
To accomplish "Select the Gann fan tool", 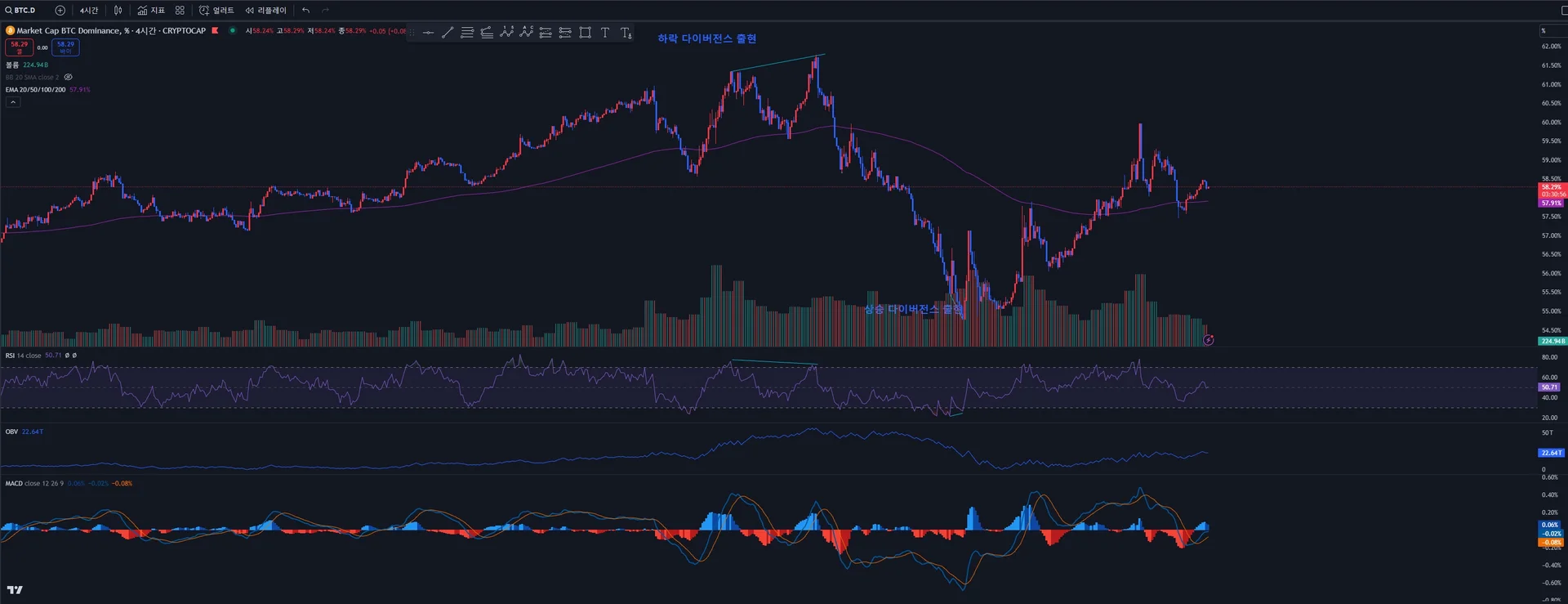I will 487,33.
